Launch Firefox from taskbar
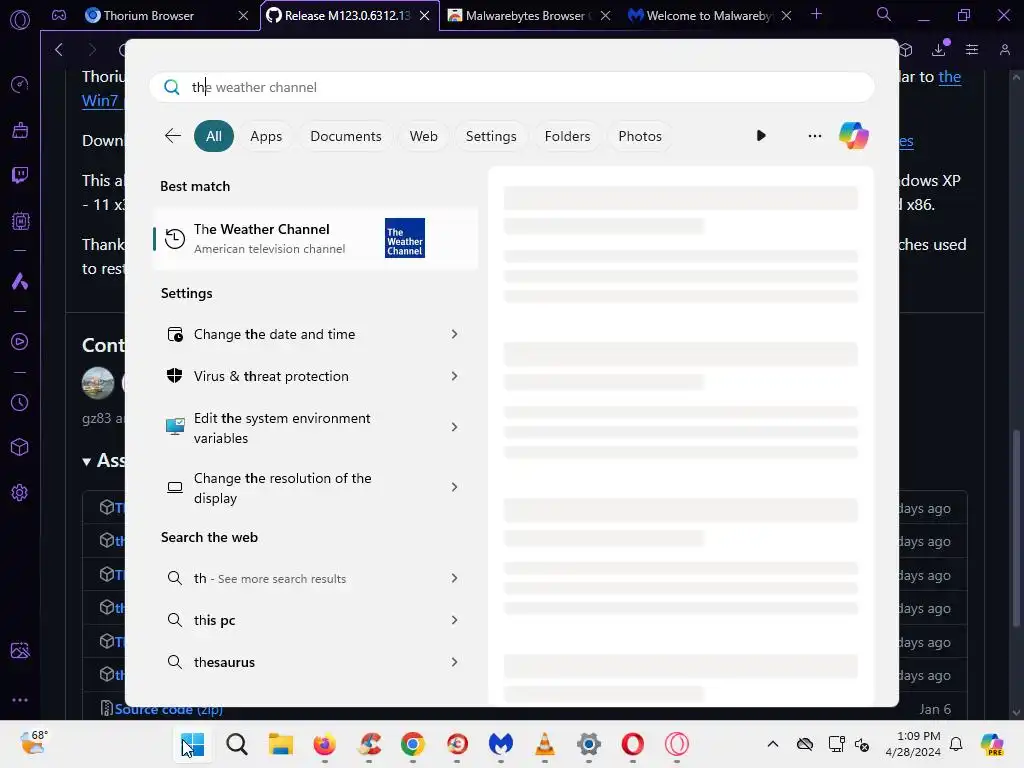 325,744
